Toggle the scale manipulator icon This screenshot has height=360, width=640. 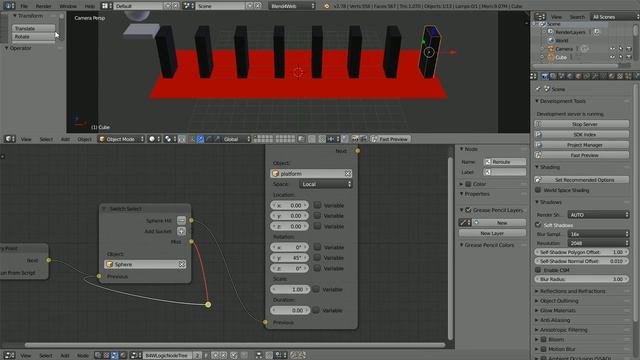tap(217, 139)
